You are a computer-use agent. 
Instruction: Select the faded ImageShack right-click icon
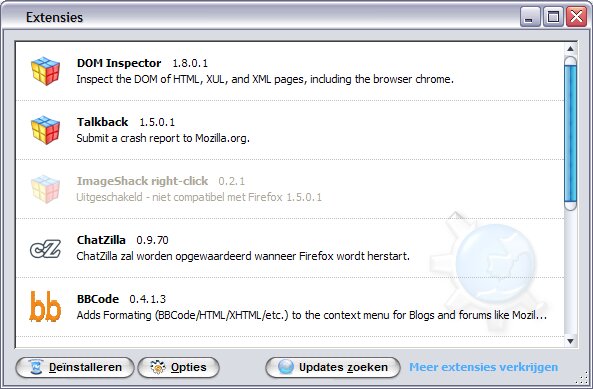click(x=45, y=189)
